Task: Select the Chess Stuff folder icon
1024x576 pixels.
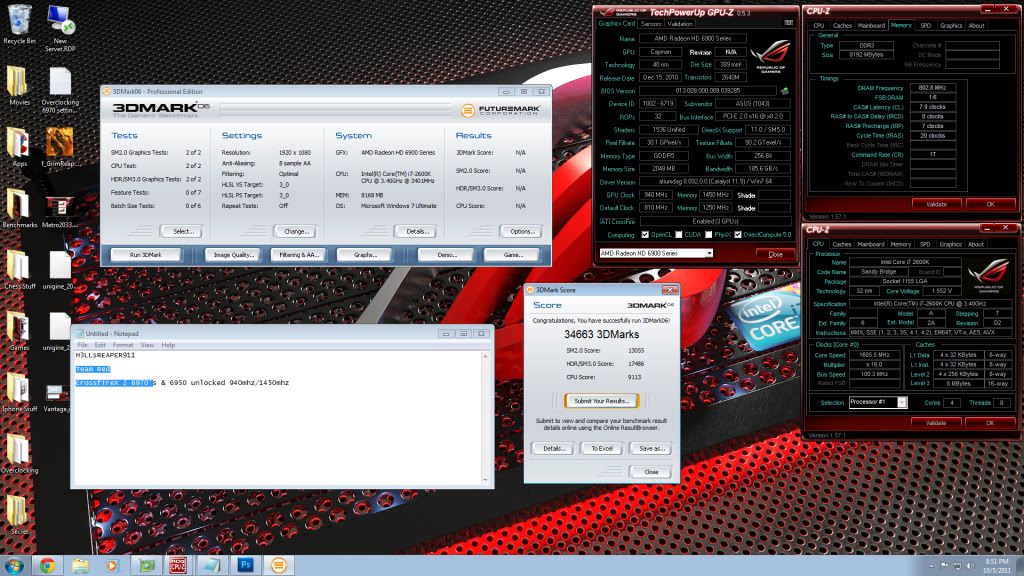Action: coord(19,270)
